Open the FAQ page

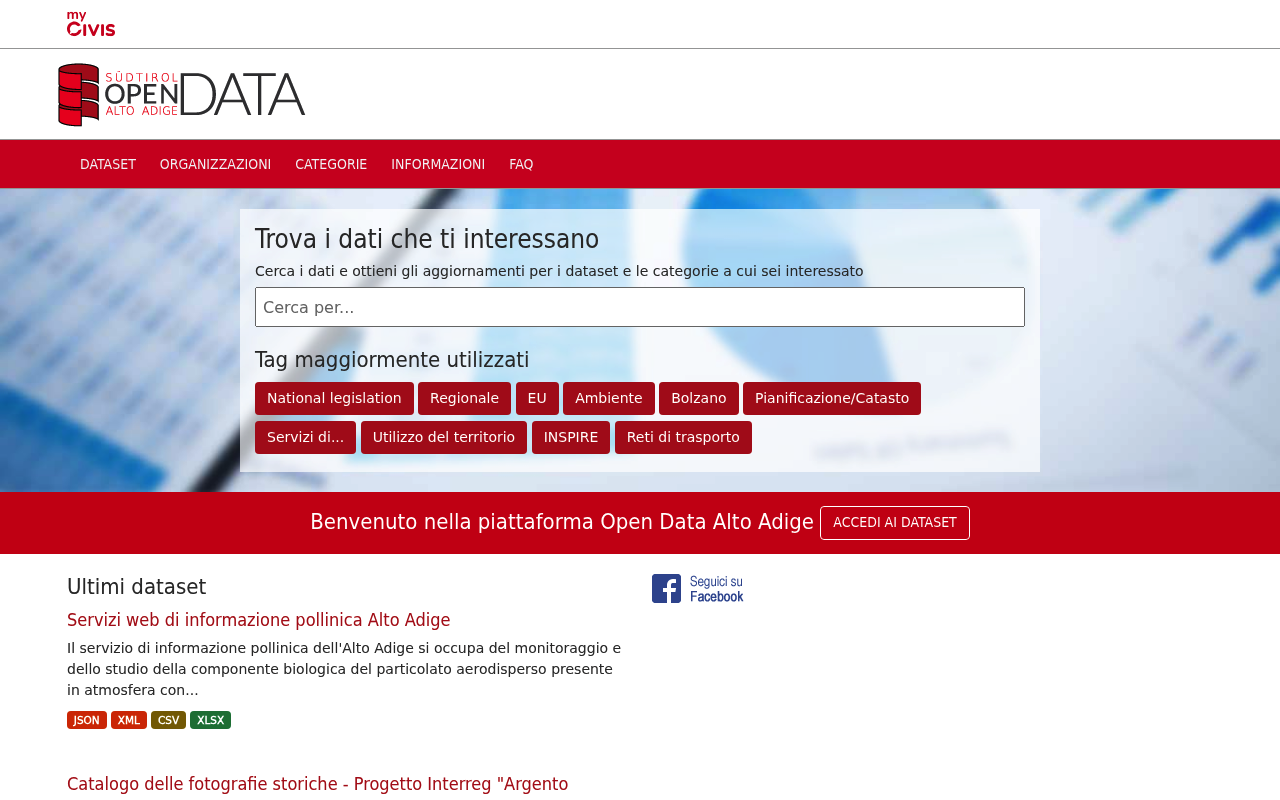tap(521, 164)
